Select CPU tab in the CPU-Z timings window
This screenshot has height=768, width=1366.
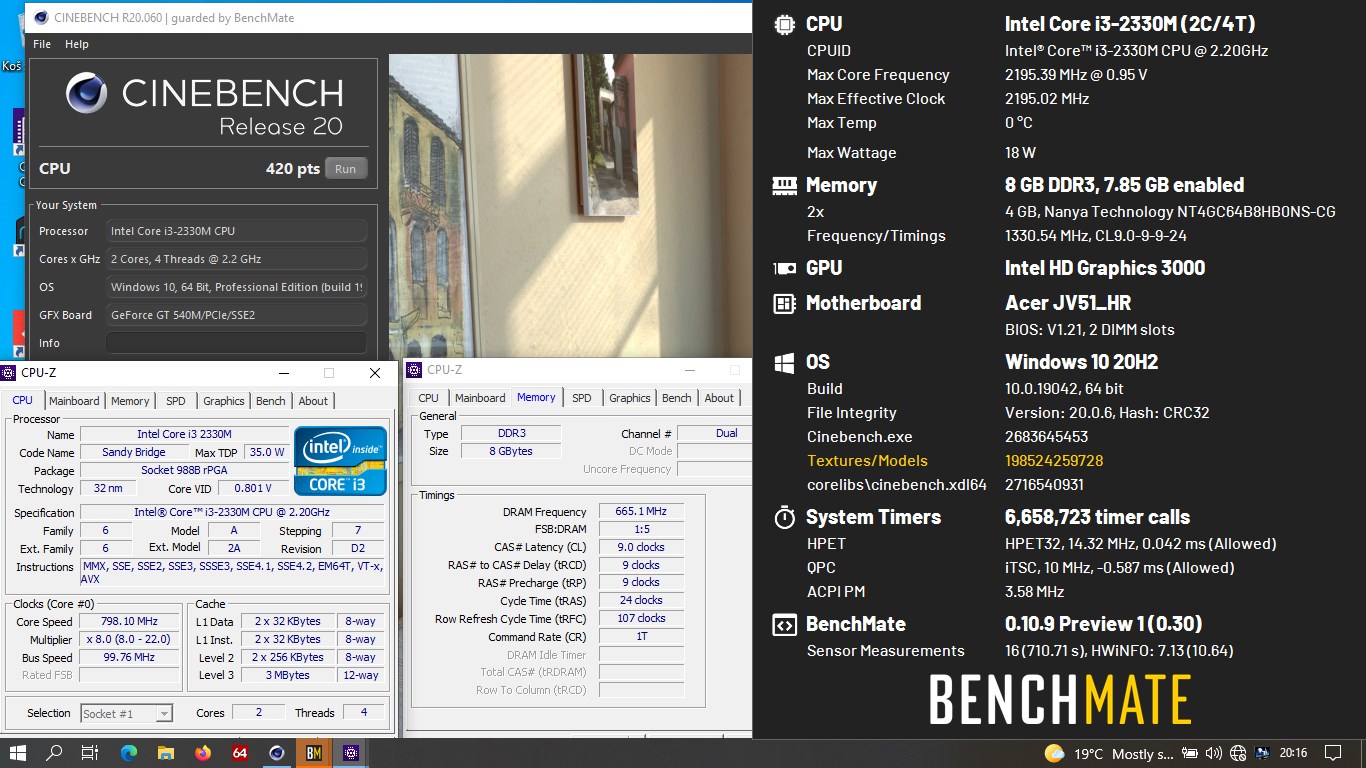[x=429, y=398]
